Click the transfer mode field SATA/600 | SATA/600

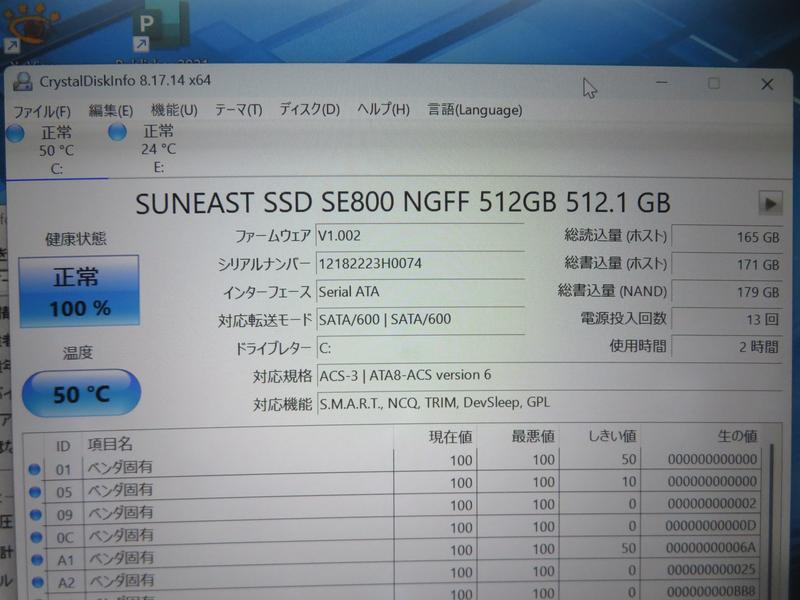coord(420,319)
